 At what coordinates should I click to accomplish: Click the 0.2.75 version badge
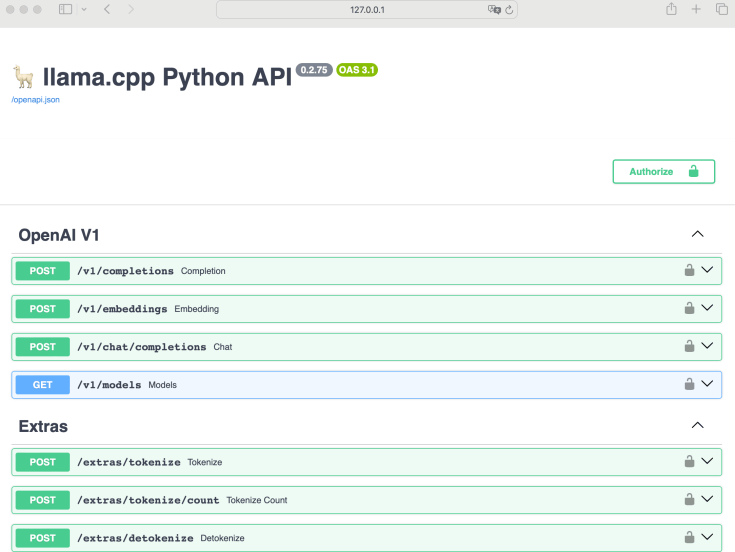[314, 70]
